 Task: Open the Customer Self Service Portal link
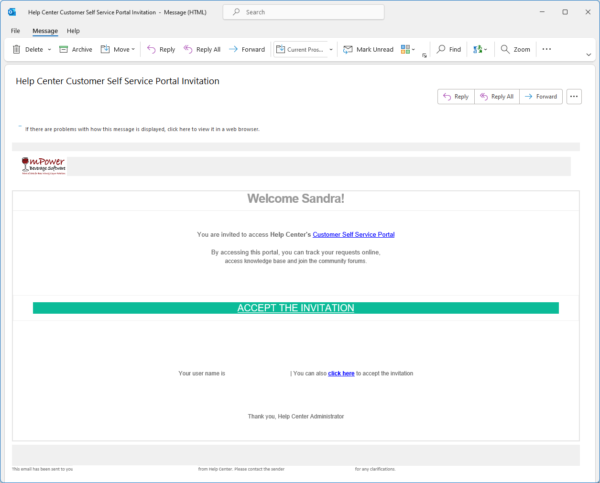(353, 234)
